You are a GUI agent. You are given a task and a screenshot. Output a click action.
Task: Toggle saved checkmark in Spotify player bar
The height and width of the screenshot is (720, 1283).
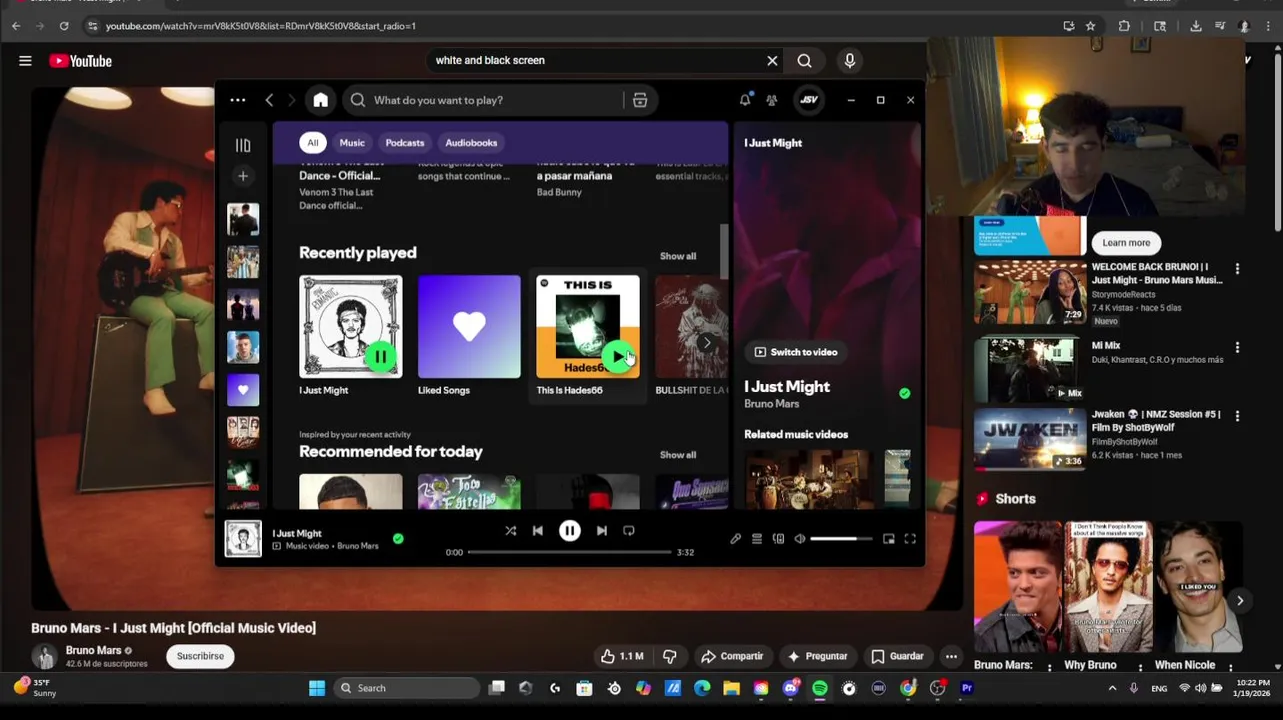(x=398, y=539)
